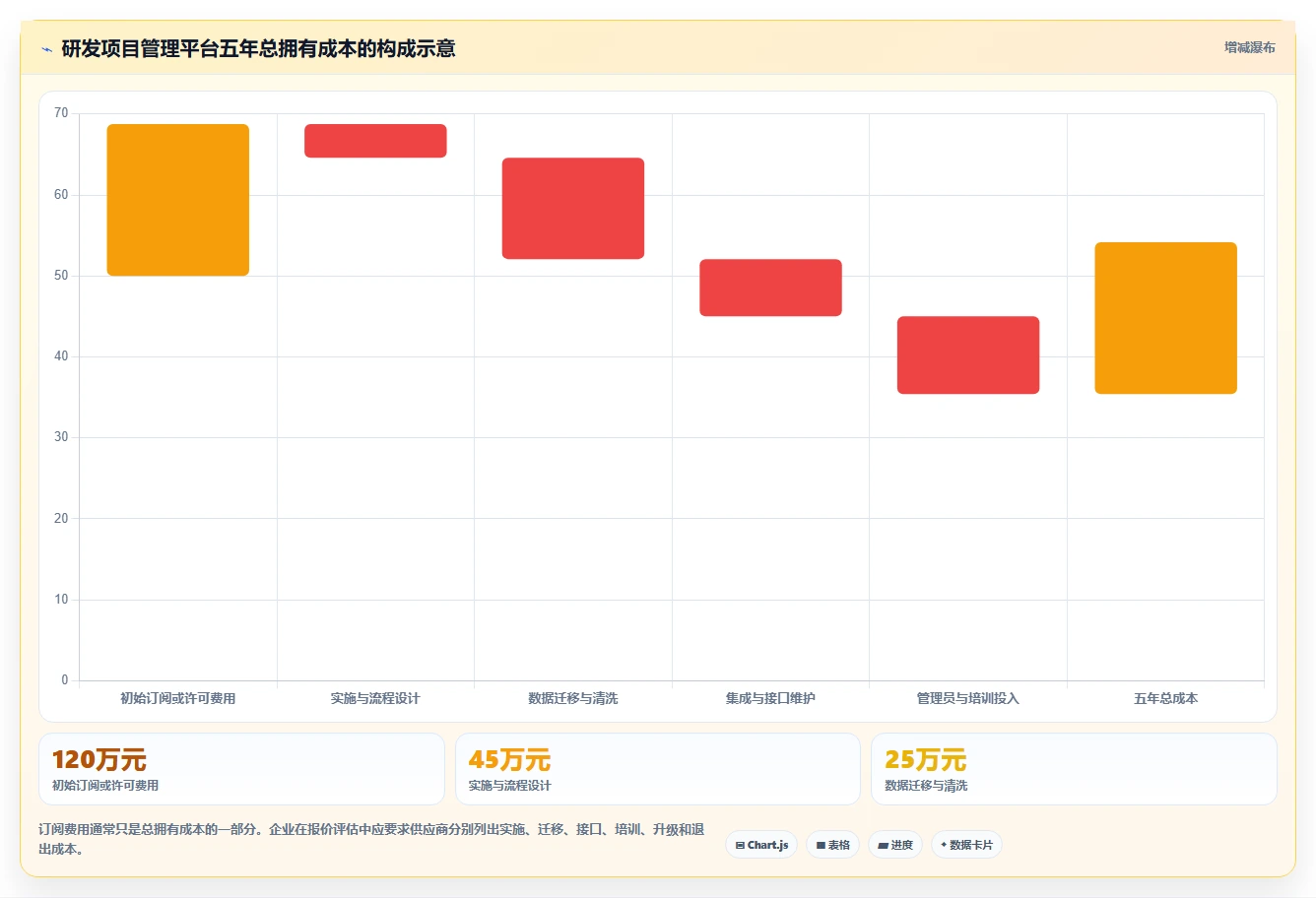This screenshot has width=1316, height=898.
Task: Click the y-axis value 70
Action: tap(61, 113)
